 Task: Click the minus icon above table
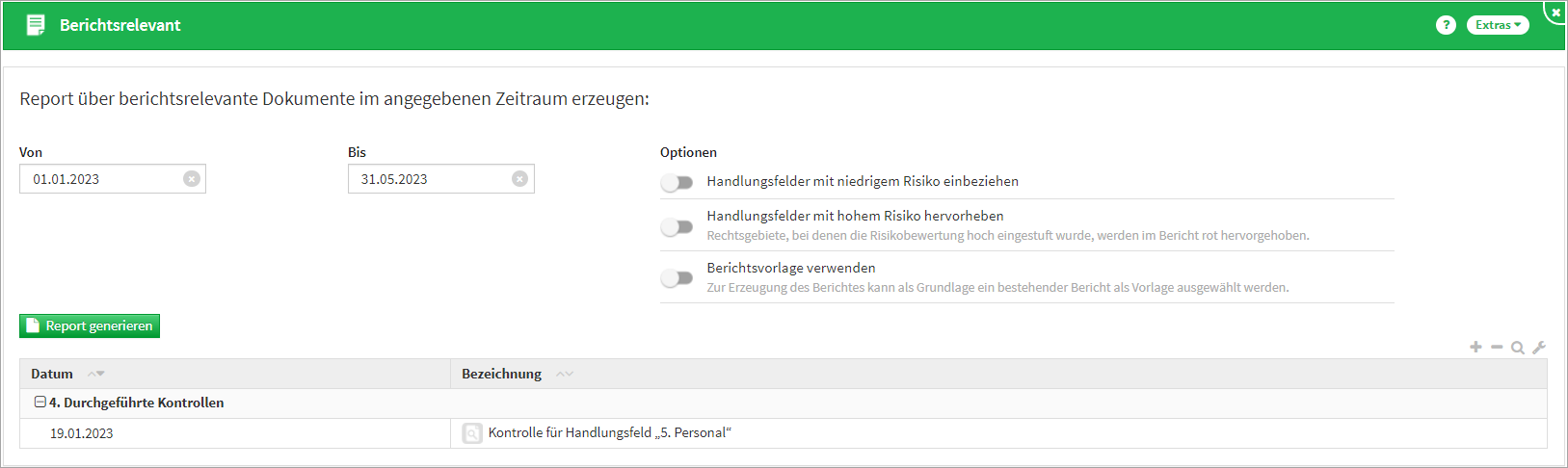1497,347
